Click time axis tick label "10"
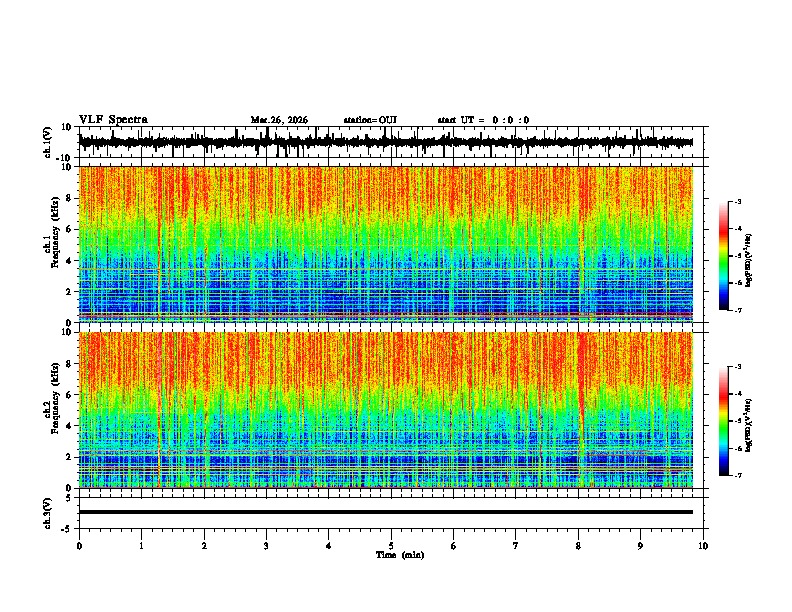 [703, 546]
